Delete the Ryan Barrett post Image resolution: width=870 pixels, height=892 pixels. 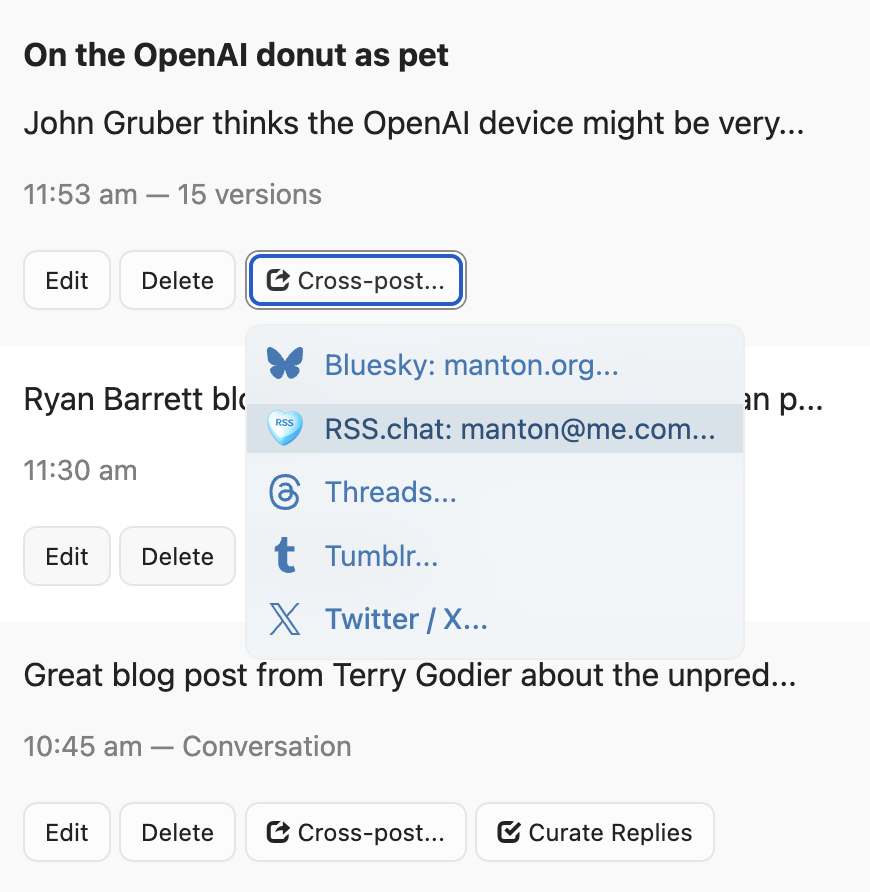(178, 556)
